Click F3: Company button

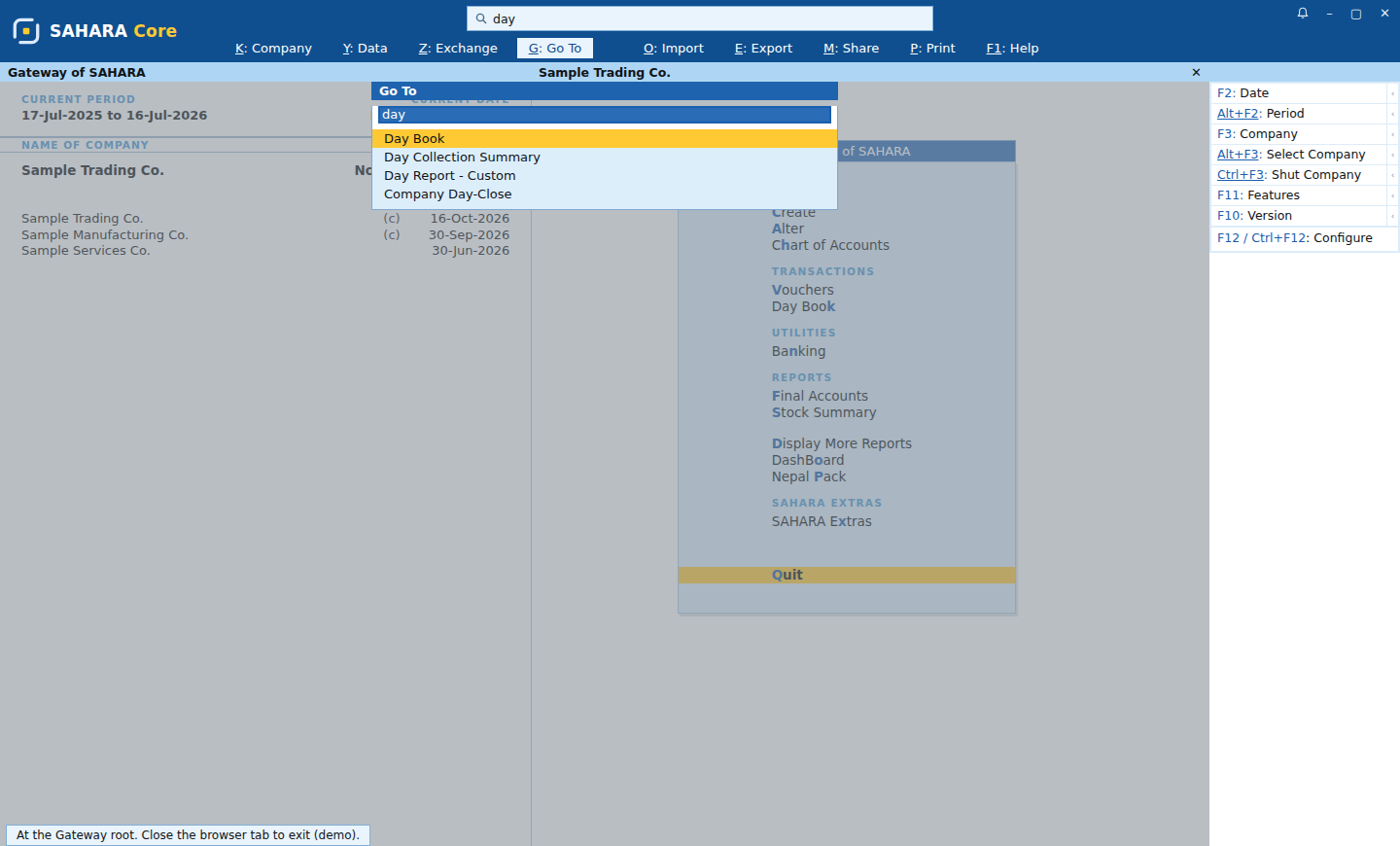pyautogui.click(x=1298, y=134)
